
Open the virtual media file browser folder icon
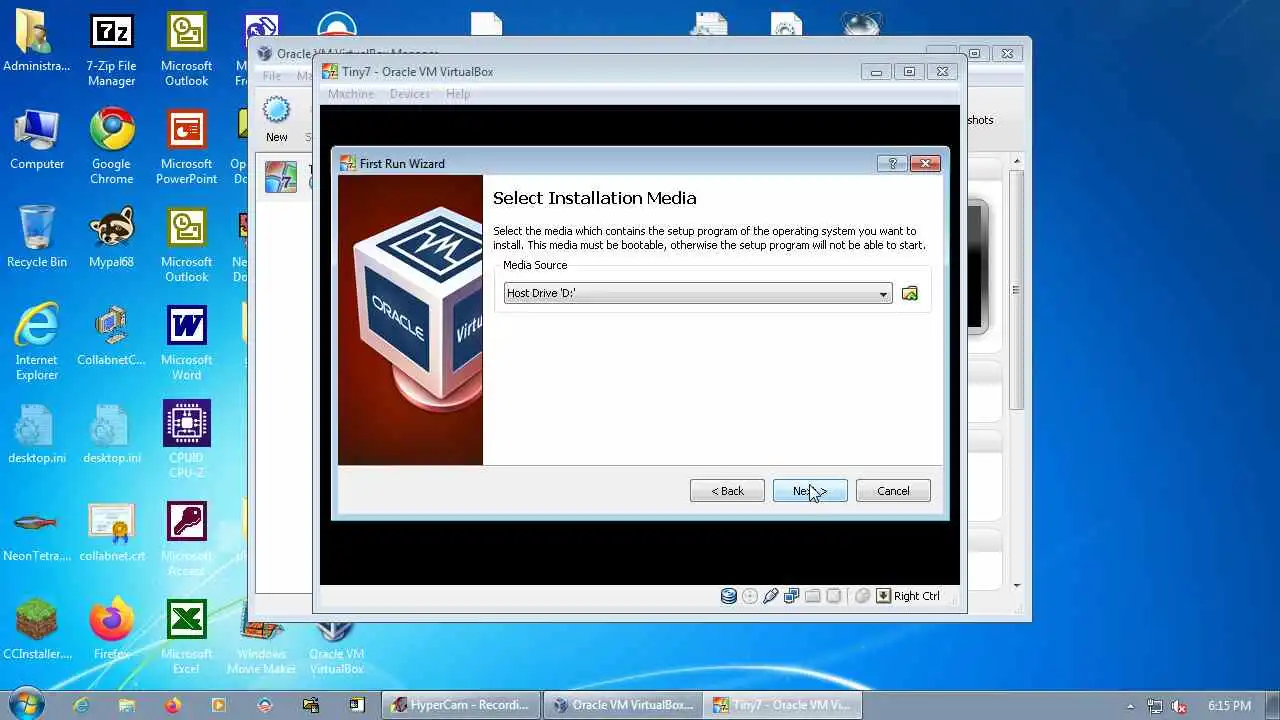pos(909,294)
